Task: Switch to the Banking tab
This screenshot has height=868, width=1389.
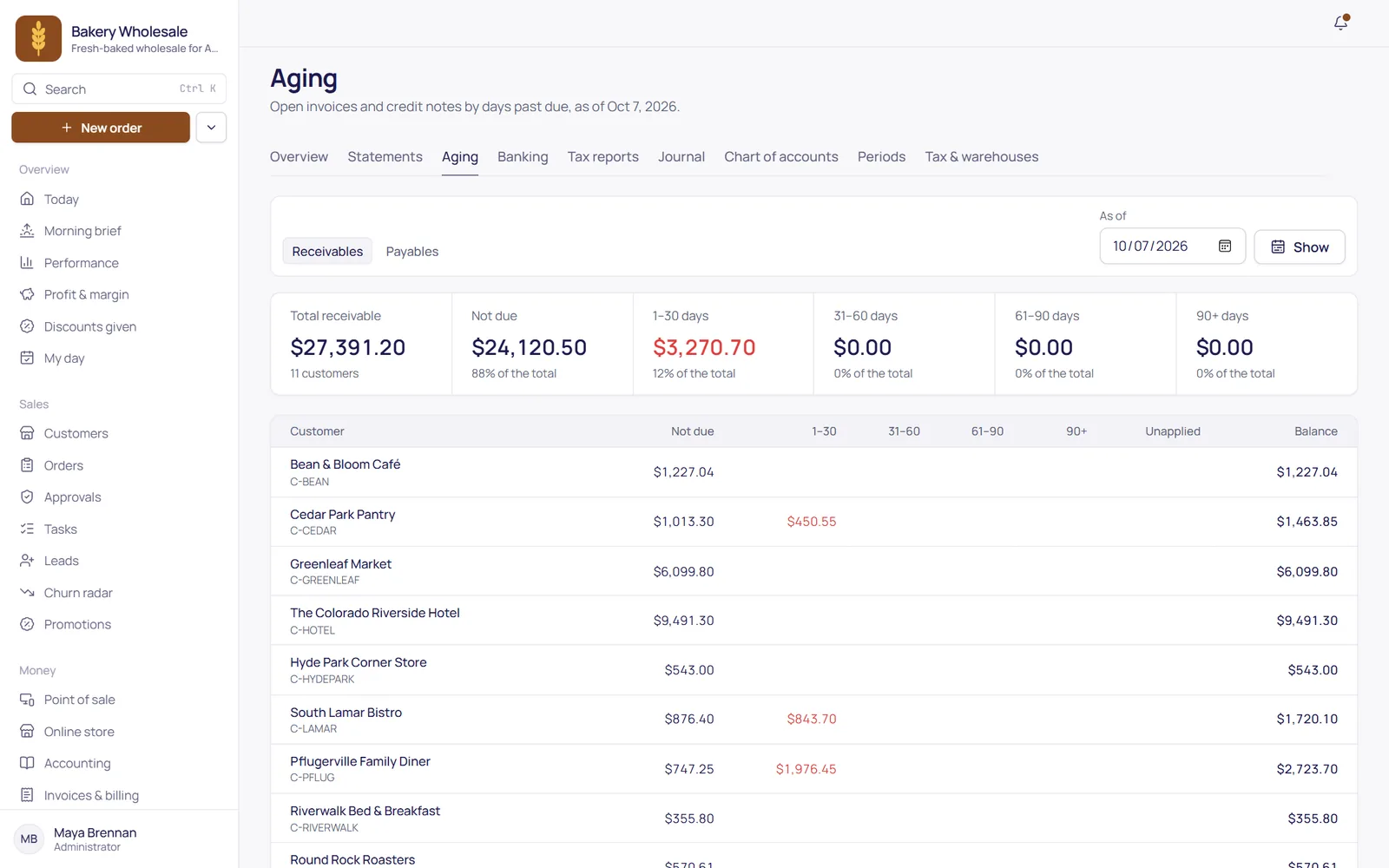Action: (523, 157)
